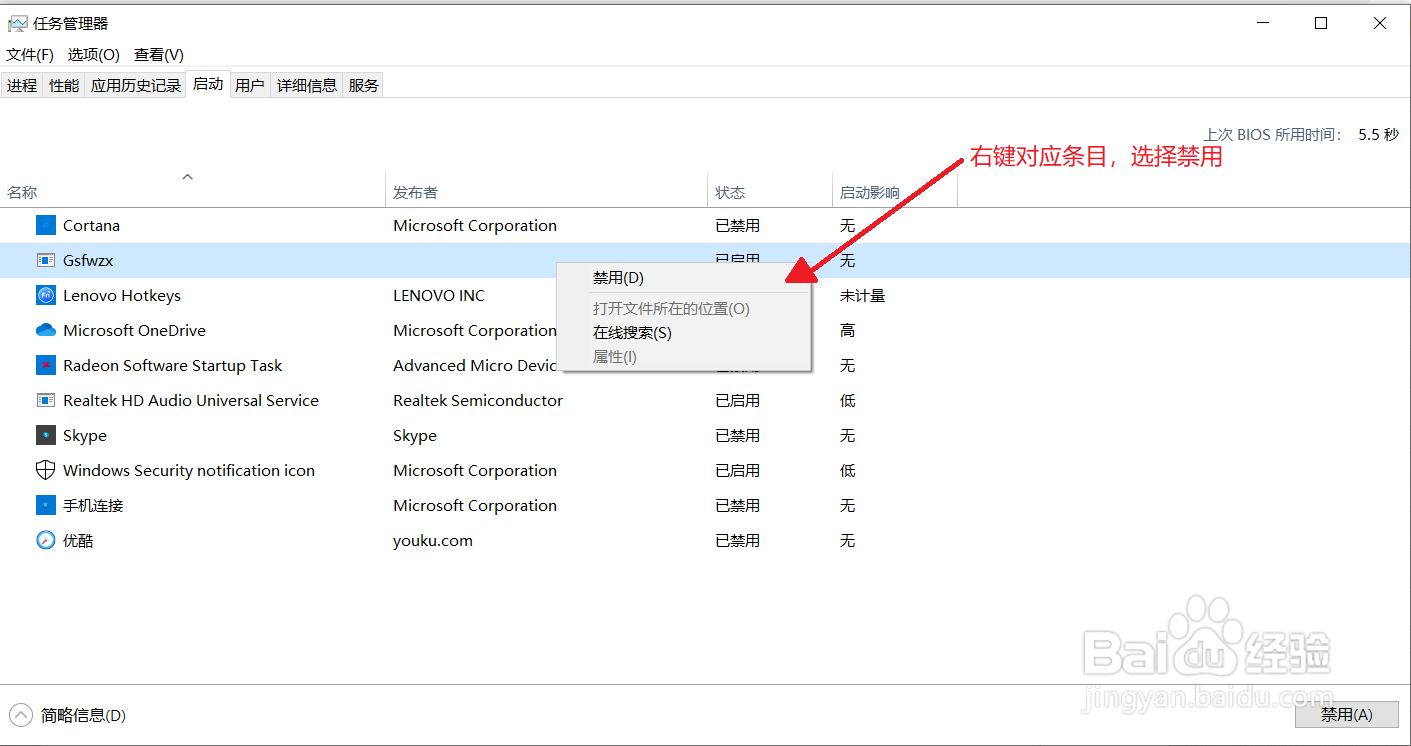Click the 简略信息(D) label
The height and width of the screenshot is (746, 1411).
pos(83,715)
